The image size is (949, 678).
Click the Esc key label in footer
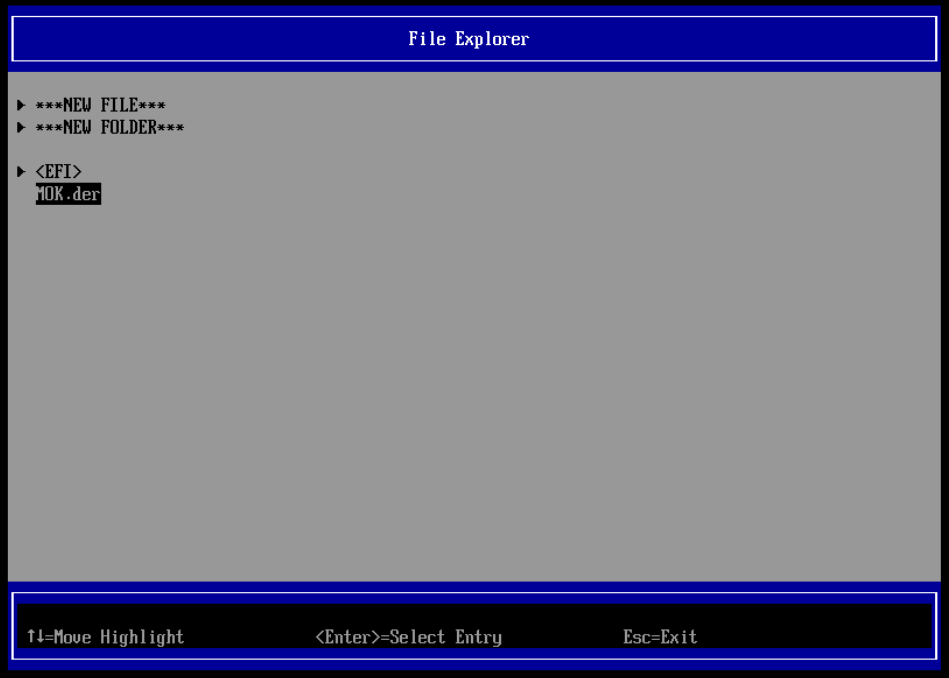click(636, 637)
